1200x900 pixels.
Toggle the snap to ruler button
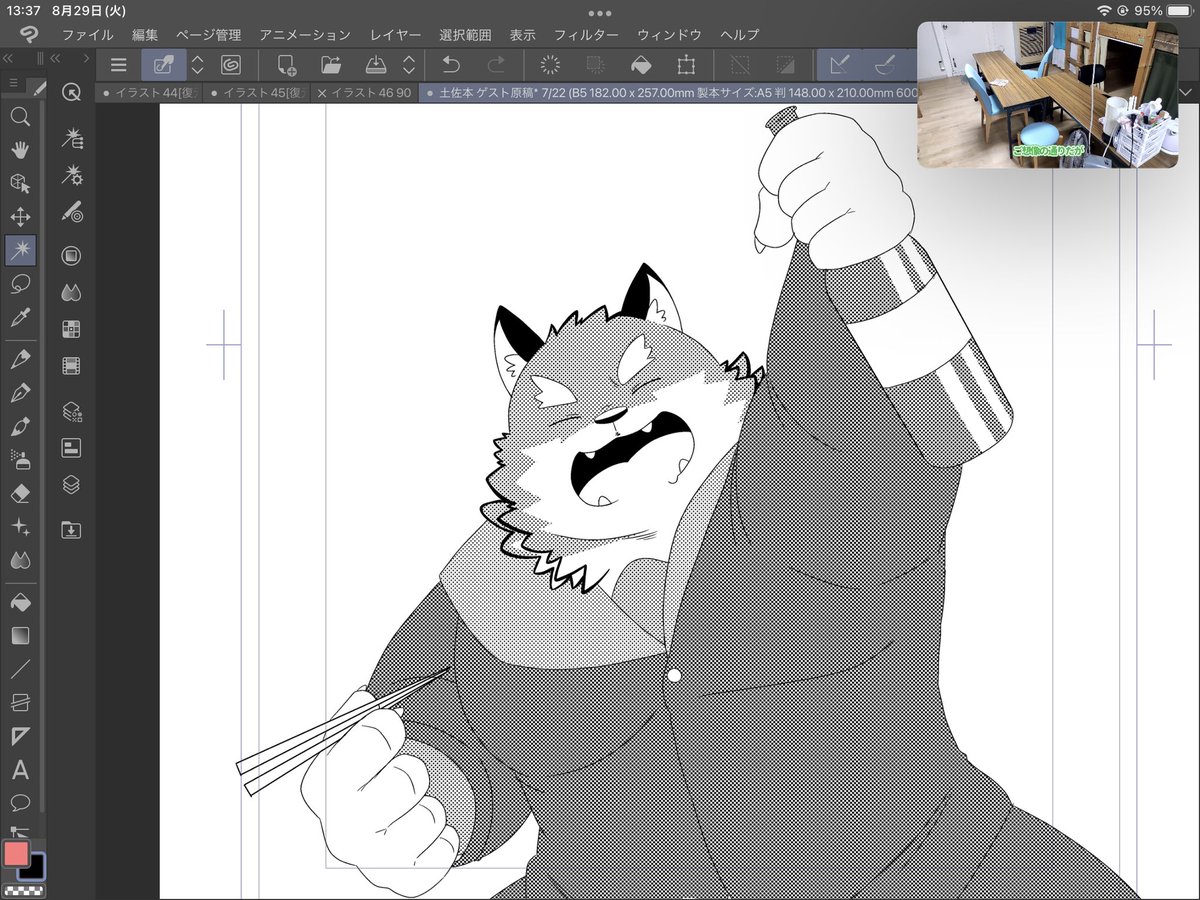(840, 65)
